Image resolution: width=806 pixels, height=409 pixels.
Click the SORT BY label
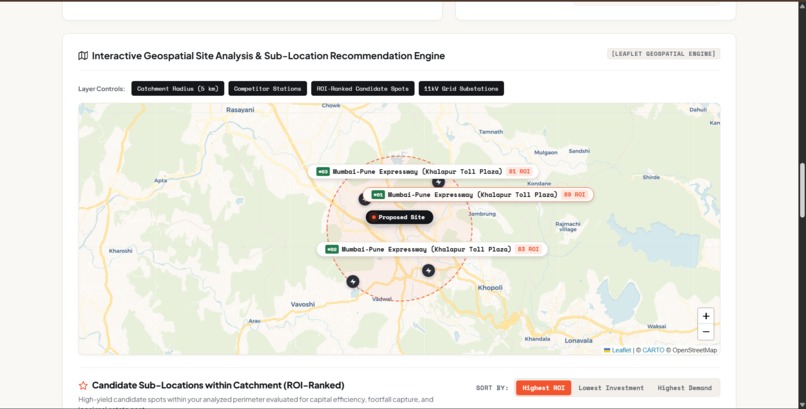pyautogui.click(x=492, y=388)
